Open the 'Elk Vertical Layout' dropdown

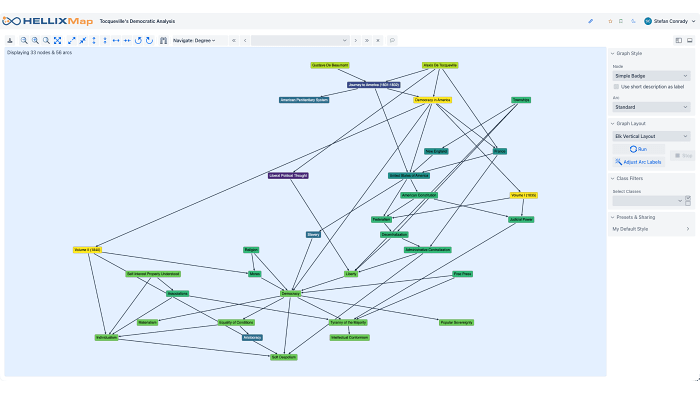[x=651, y=136]
